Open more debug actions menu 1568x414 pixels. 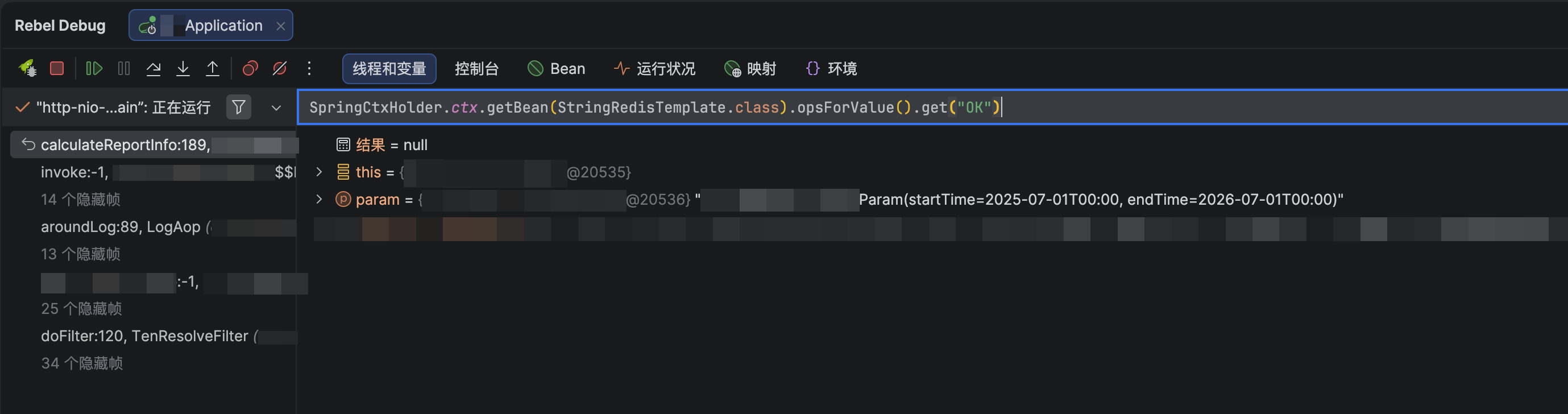tap(309, 68)
